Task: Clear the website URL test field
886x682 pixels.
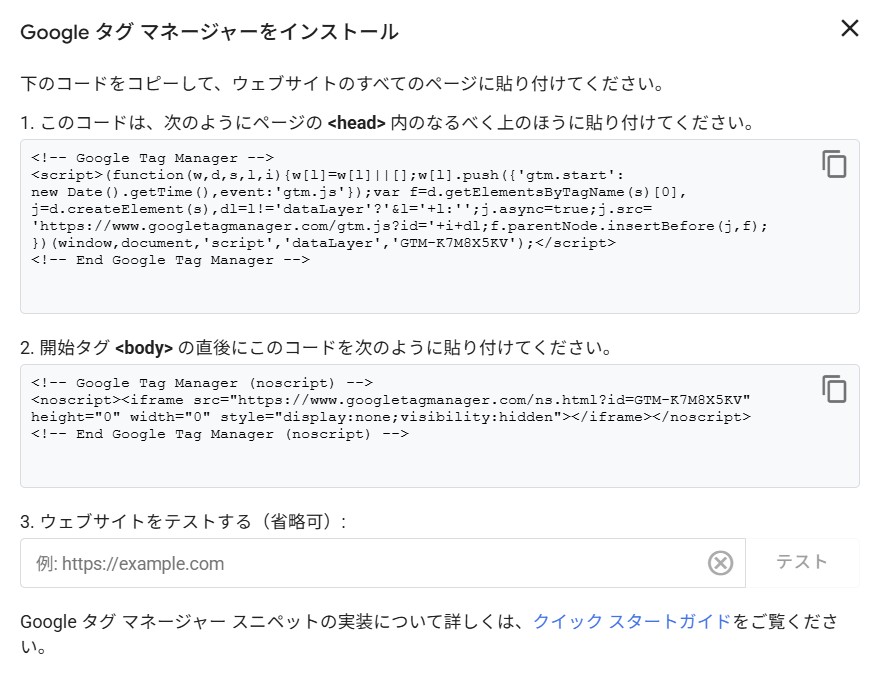Action: coord(720,563)
